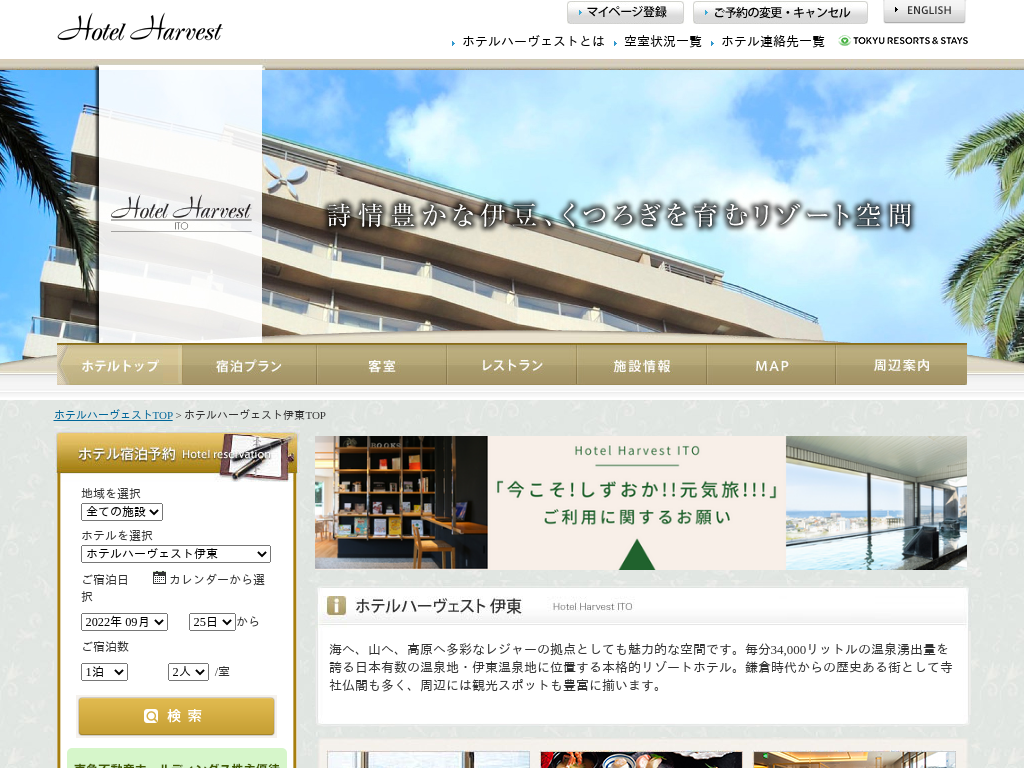
Task: Click the Hotel Harvest logo in header
Action: point(140,29)
